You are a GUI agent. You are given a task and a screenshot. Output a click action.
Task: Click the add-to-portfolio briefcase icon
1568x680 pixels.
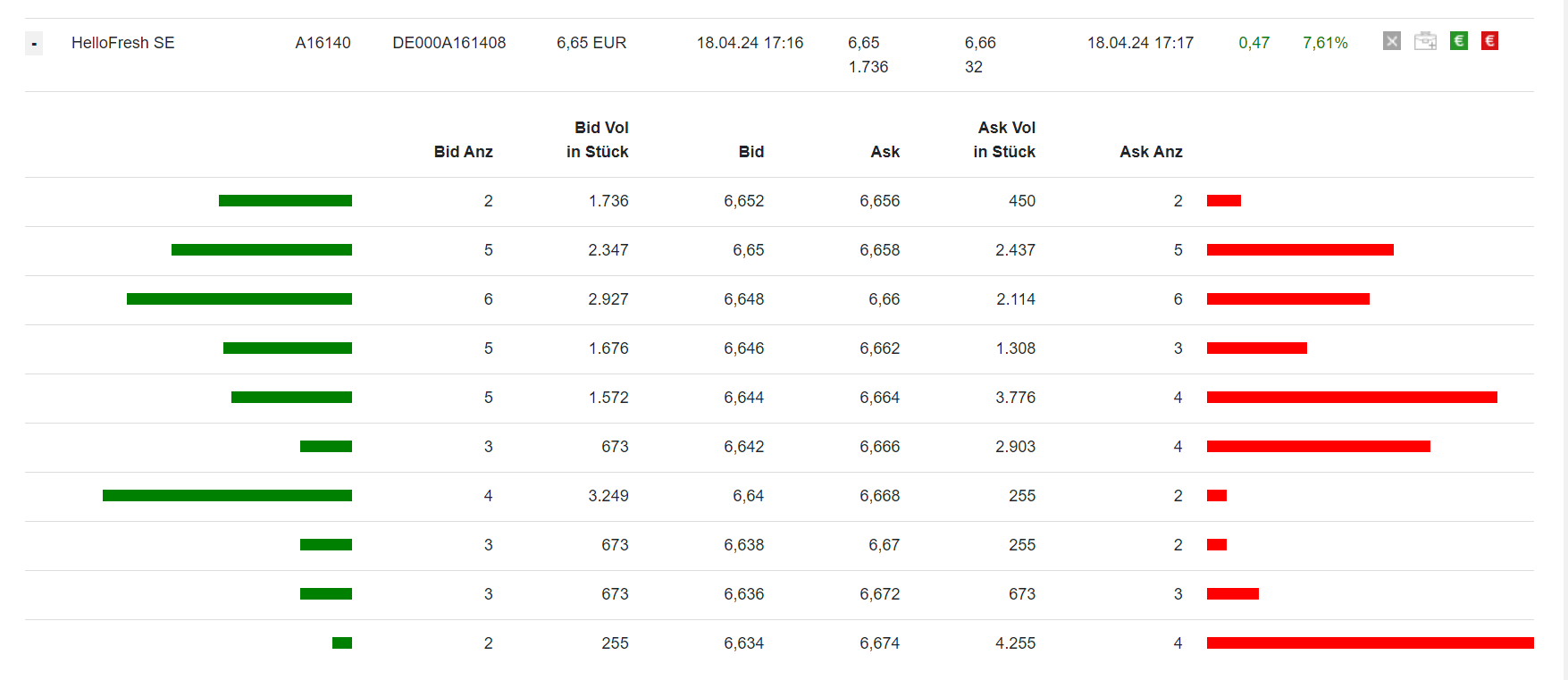[x=1425, y=41]
